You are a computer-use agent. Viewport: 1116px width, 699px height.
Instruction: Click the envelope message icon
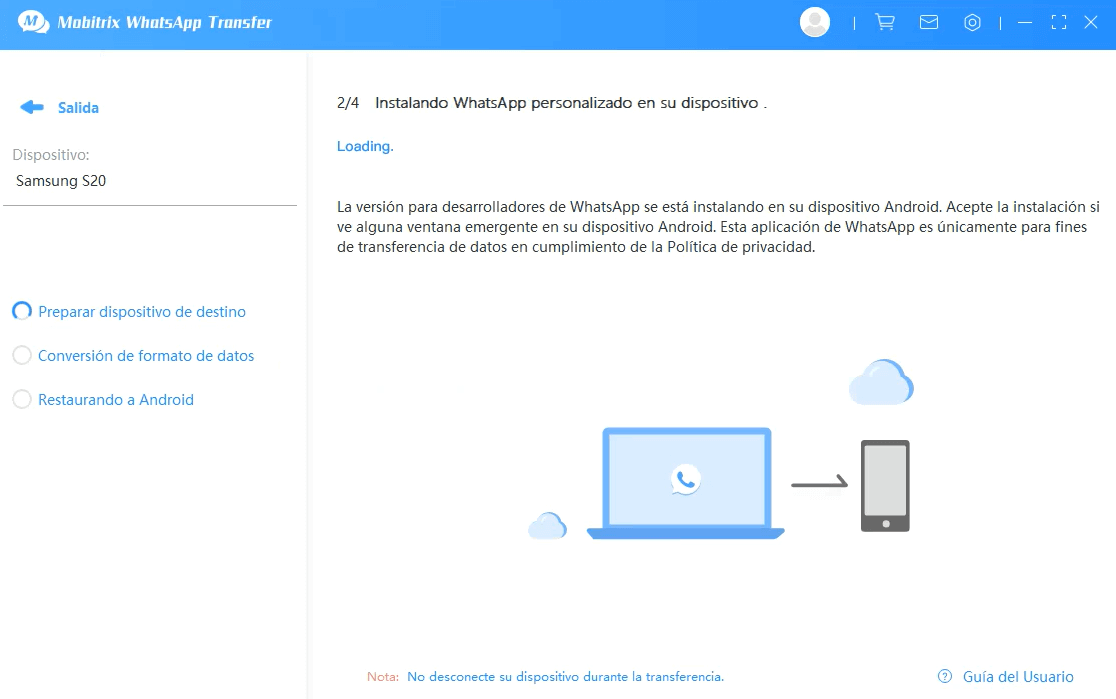pos(929,22)
